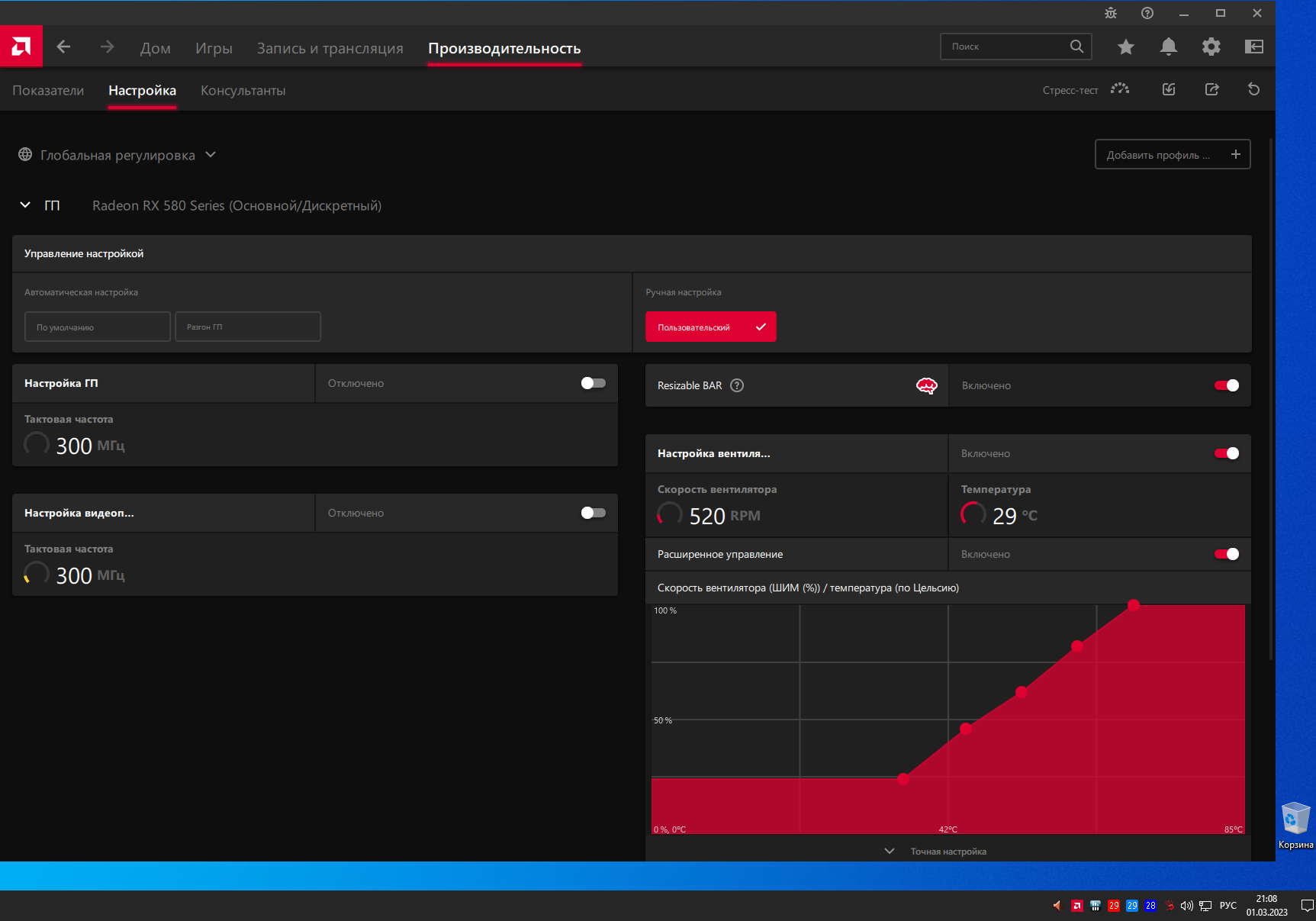1316x921 pixels.
Task: Open help with the question mark icon
Action: (1147, 13)
